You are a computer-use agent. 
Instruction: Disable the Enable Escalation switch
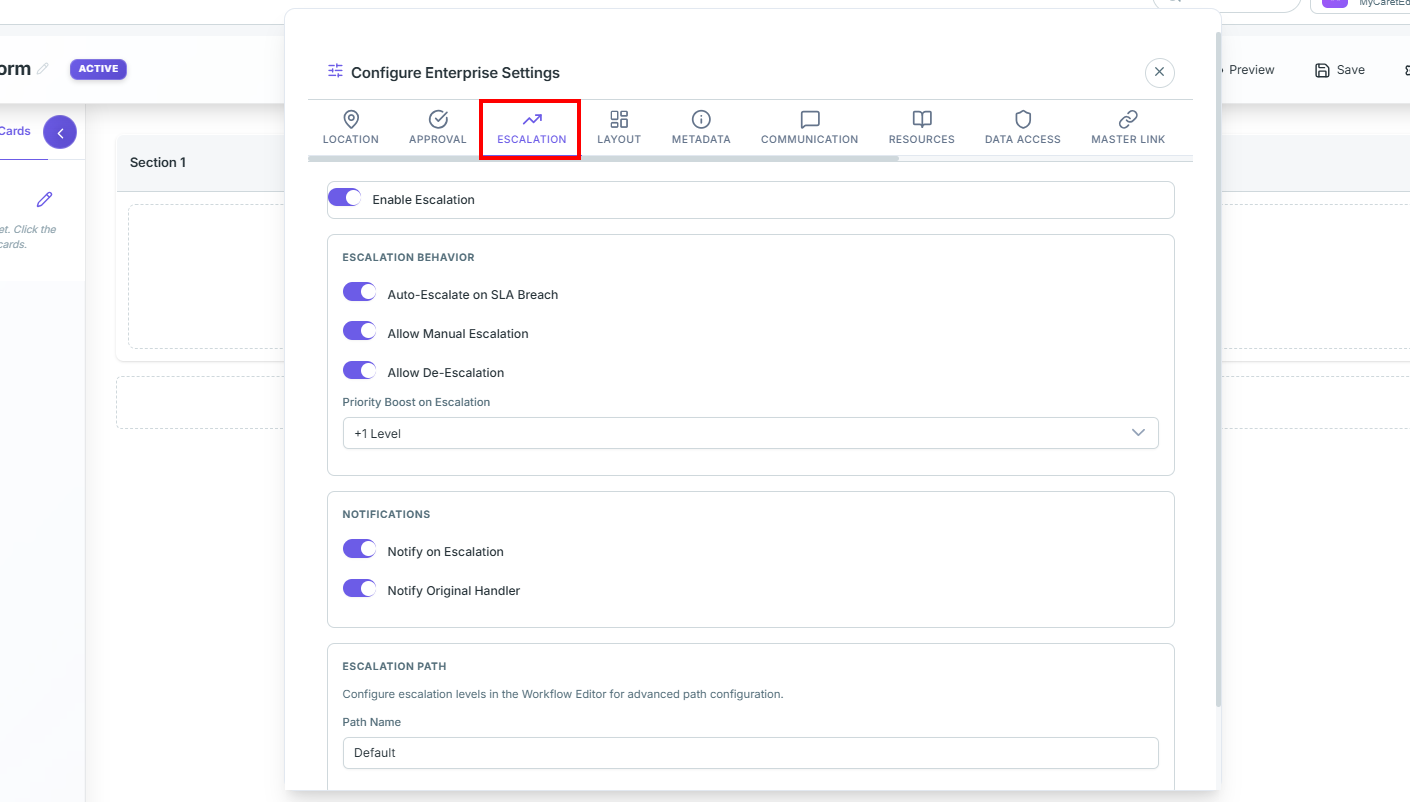click(344, 198)
